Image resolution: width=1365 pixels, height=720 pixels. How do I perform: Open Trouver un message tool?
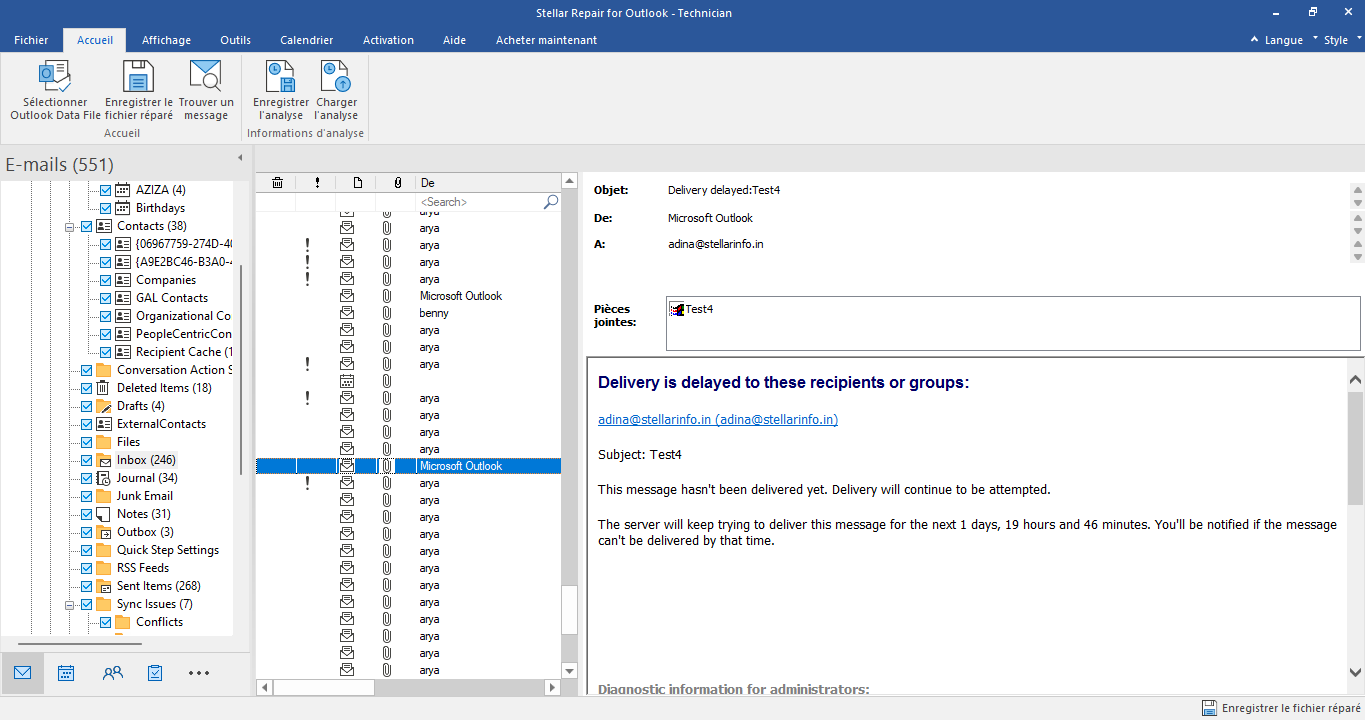click(206, 76)
